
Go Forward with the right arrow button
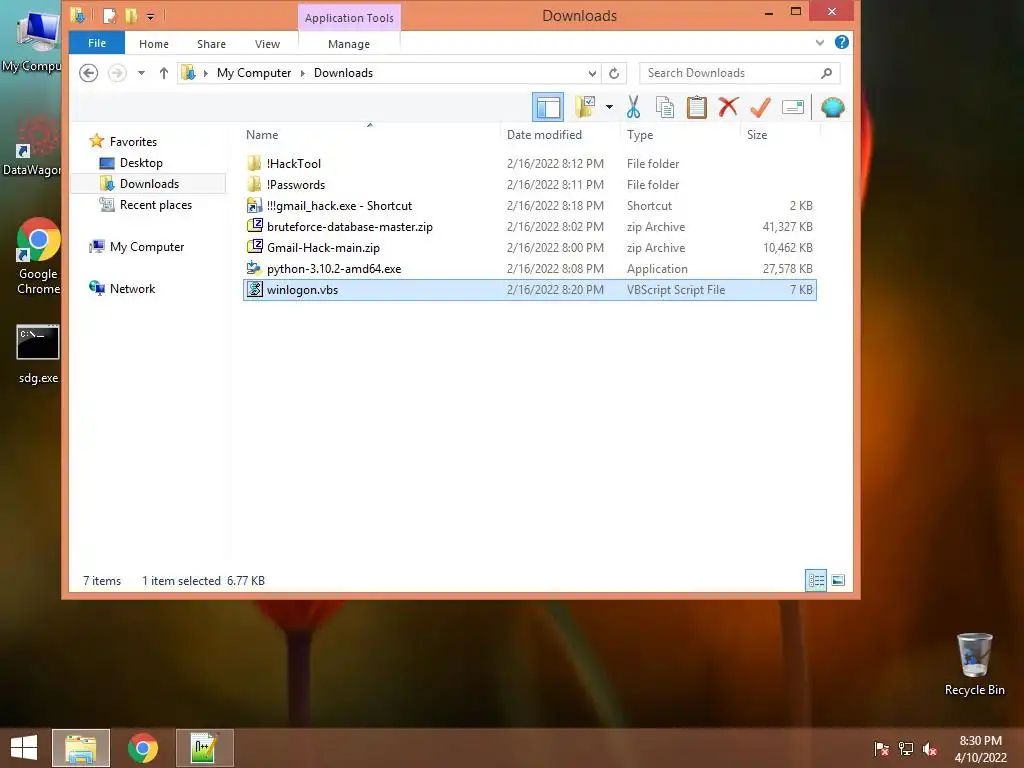pos(117,72)
